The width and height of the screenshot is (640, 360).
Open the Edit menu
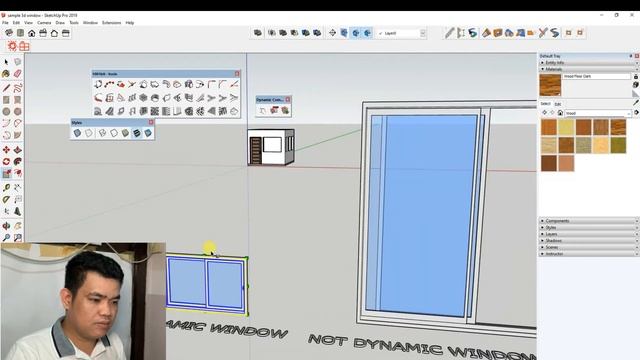pos(16,23)
